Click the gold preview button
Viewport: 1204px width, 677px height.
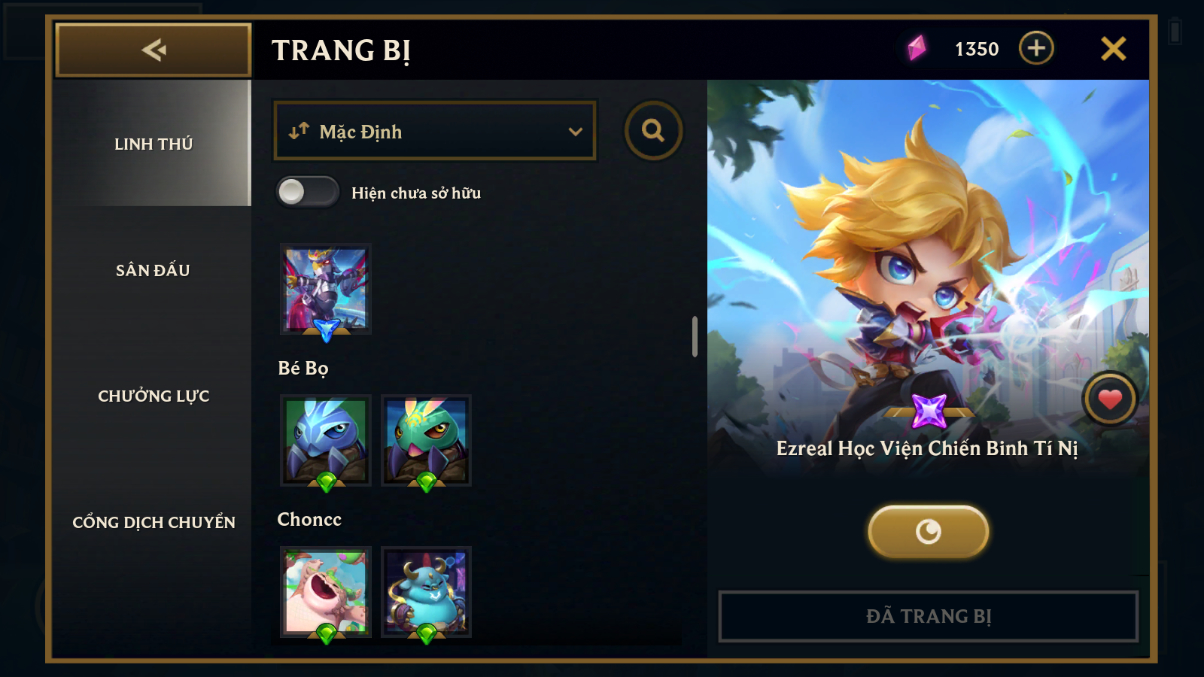pos(928,531)
